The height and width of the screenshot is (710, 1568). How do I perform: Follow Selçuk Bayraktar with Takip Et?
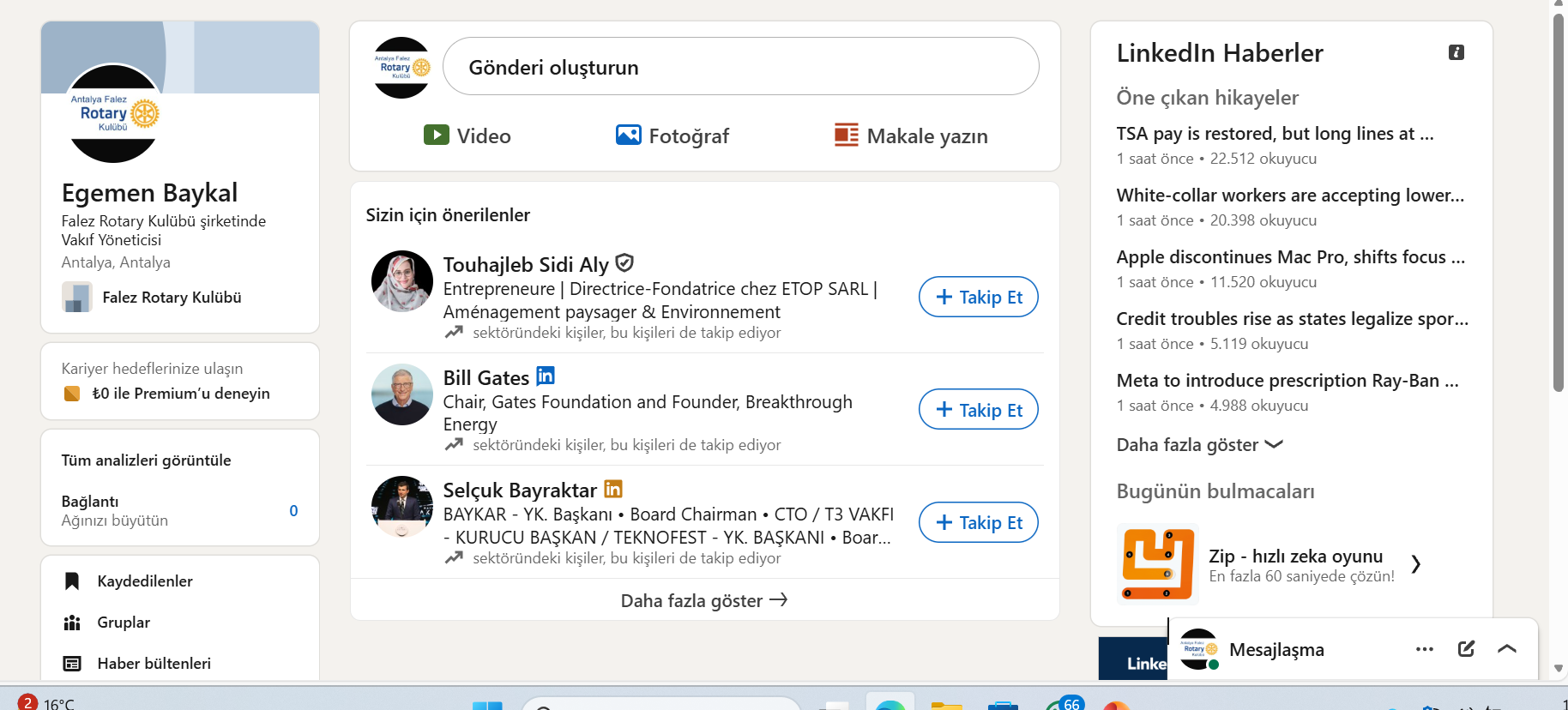978,523
